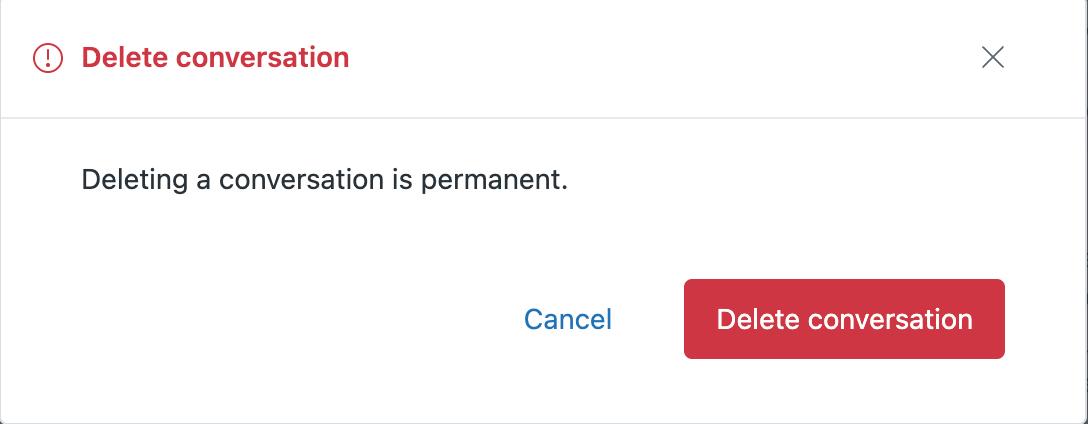
Task: Click the red Delete conversation button
Action: point(844,319)
